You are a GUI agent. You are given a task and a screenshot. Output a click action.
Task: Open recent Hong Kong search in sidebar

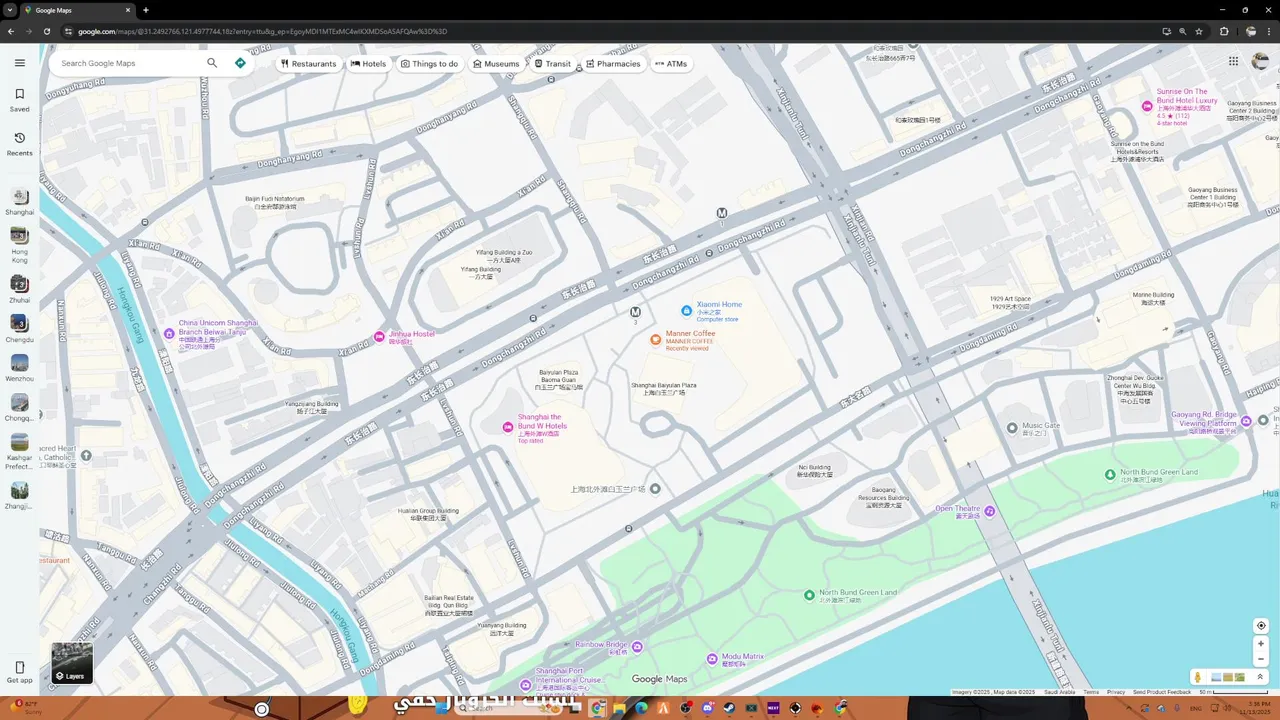point(19,243)
